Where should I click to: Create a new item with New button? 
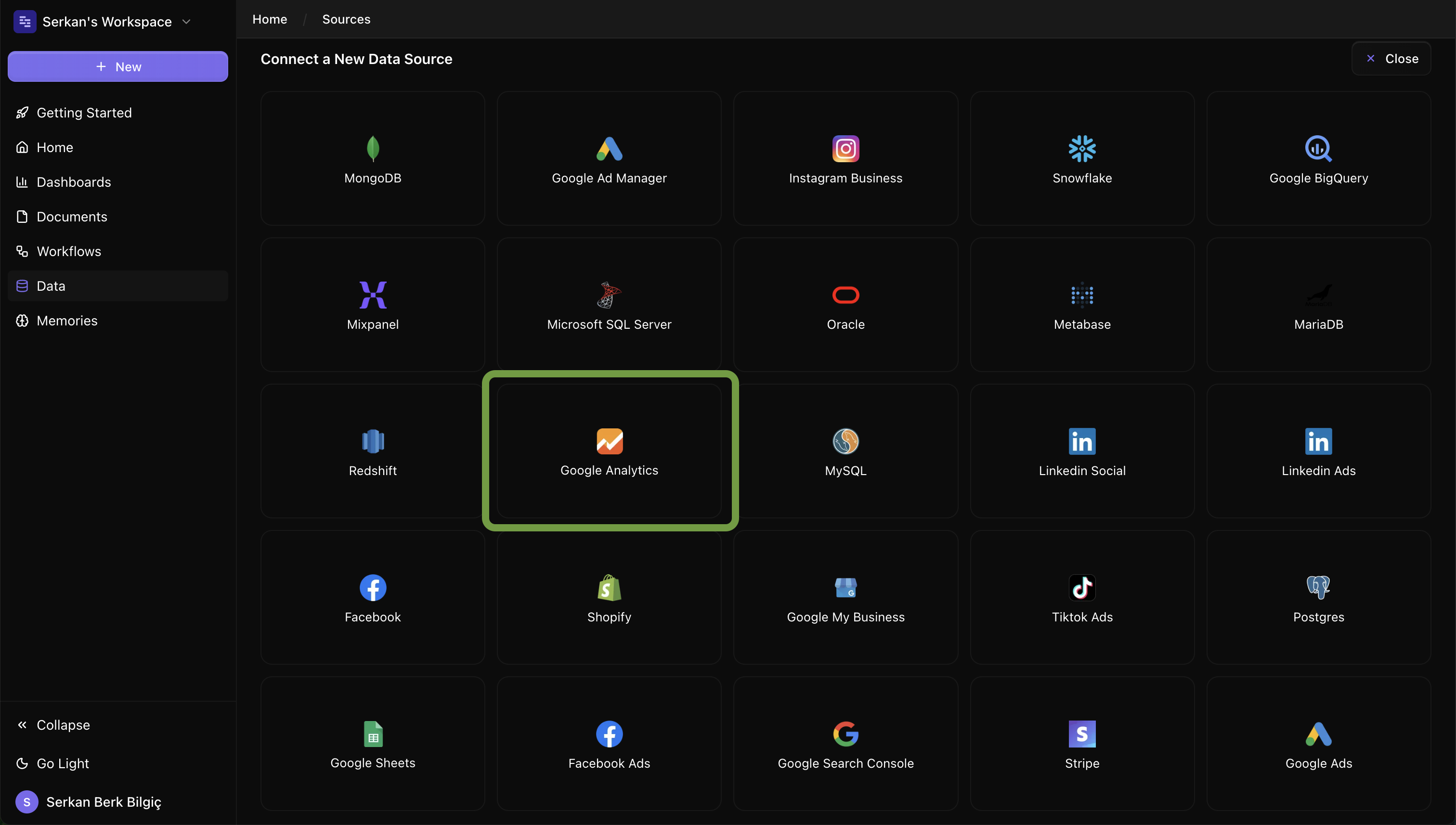[x=118, y=66]
